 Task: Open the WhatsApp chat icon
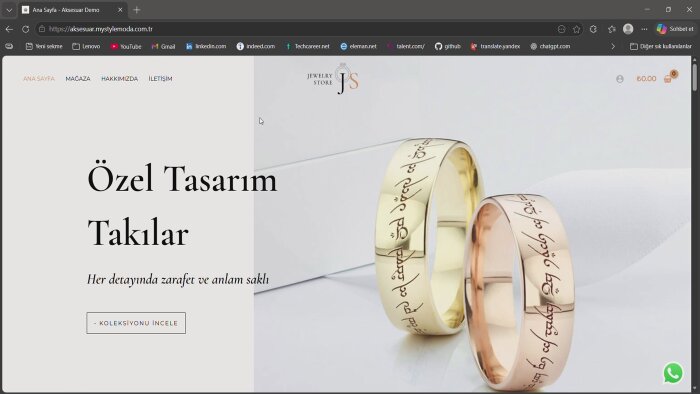pos(673,373)
